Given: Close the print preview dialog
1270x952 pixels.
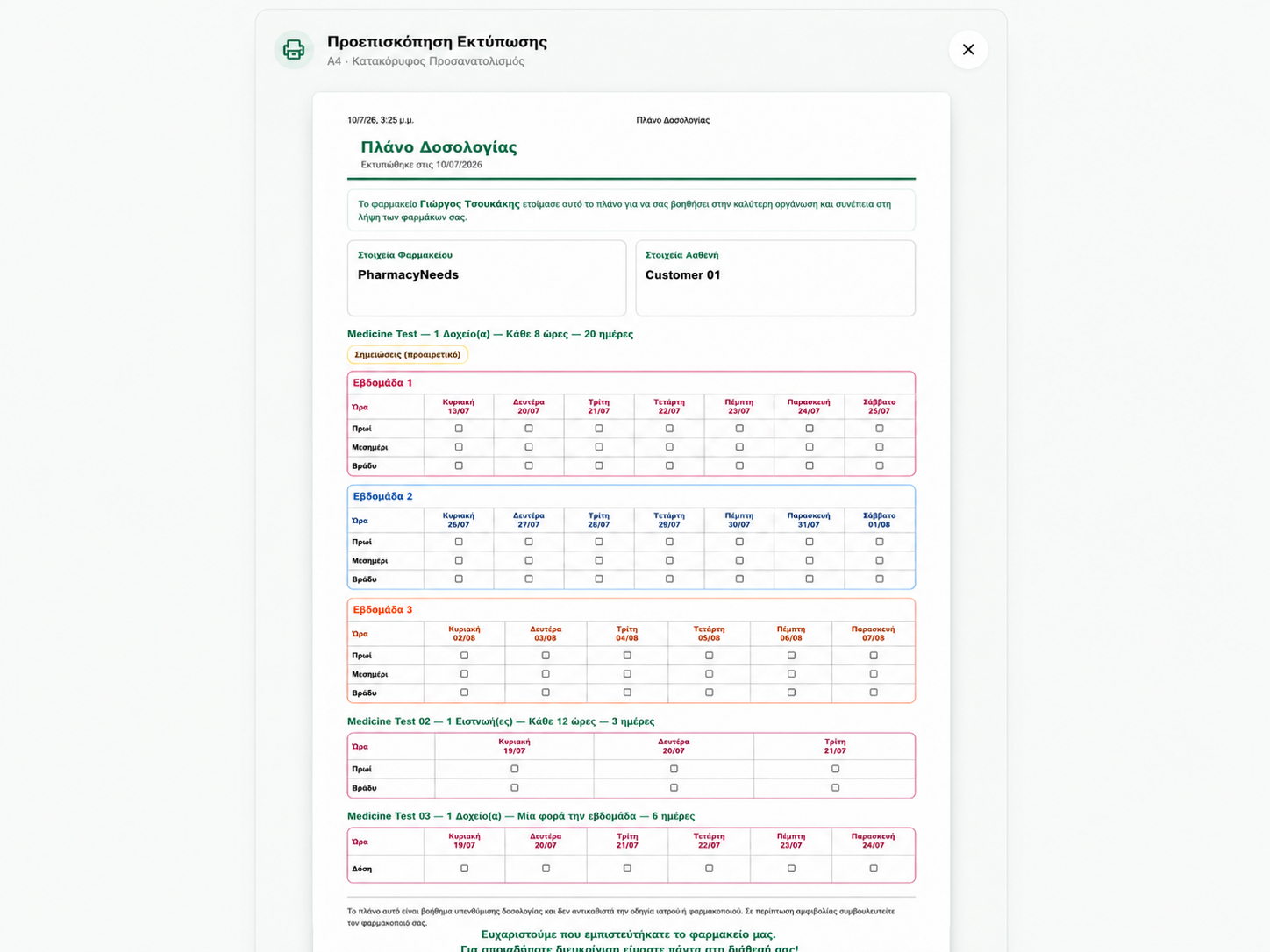Looking at the screenshot, I should pos(968,49).
